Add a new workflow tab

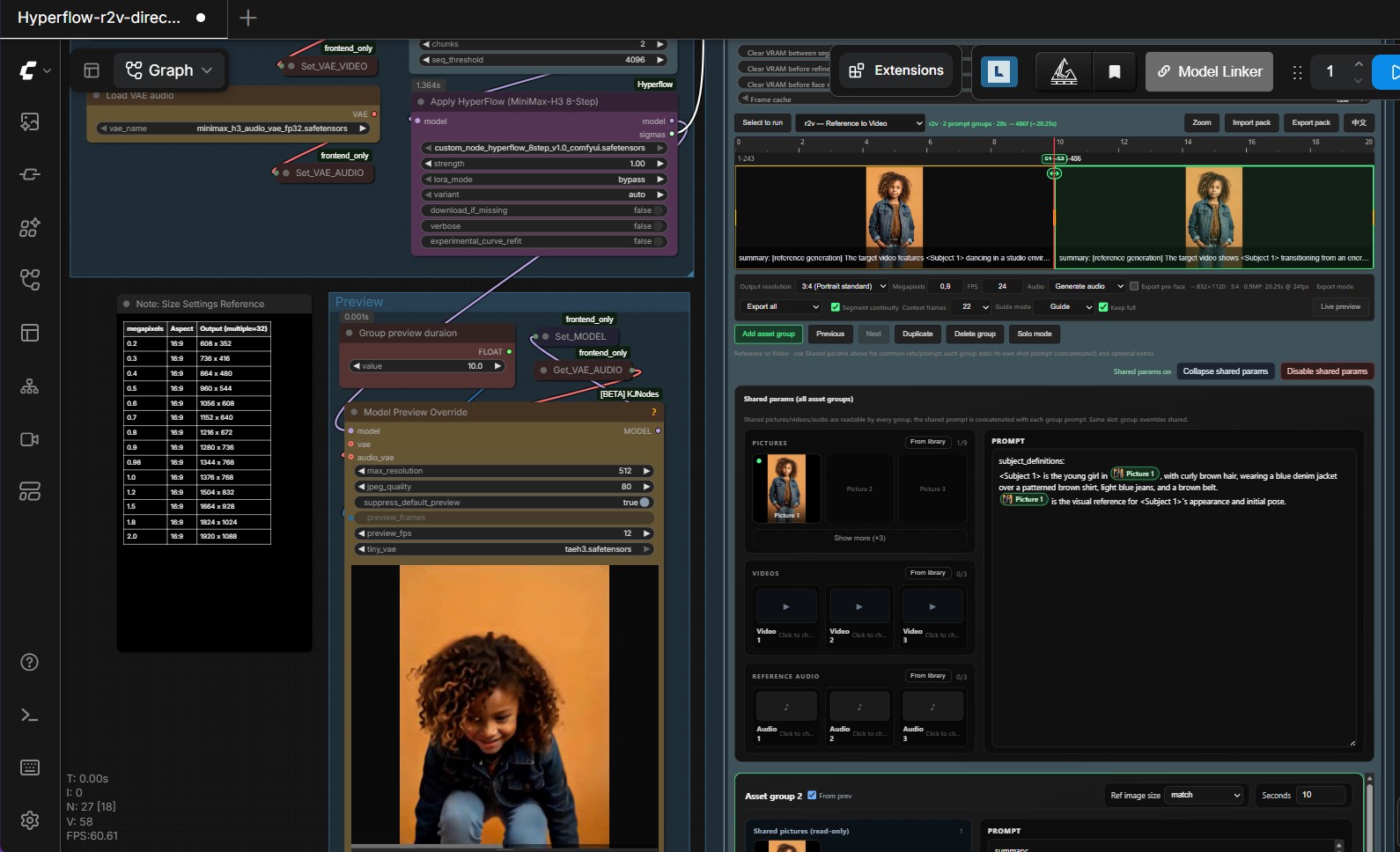248,18
